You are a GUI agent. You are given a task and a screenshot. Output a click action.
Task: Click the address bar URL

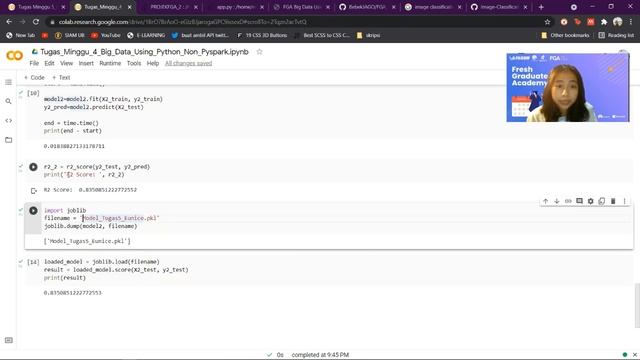tap(182, 22)
